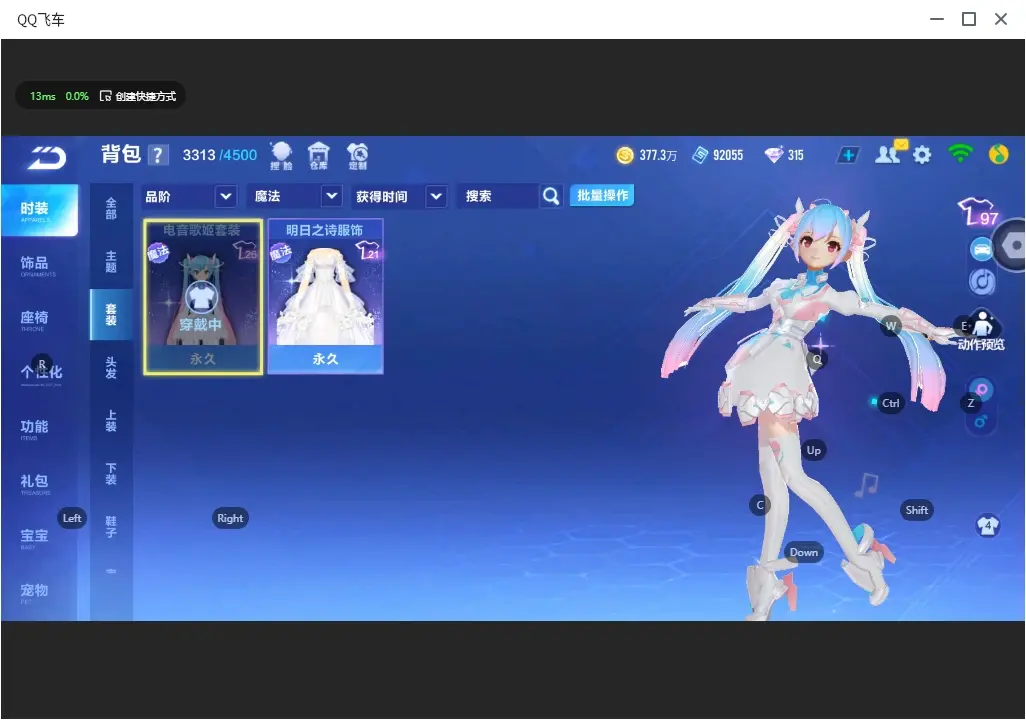This screenshot has width=1026, height=720.
Task: Click the music note circle icon
Action: (x=982, y=282)
